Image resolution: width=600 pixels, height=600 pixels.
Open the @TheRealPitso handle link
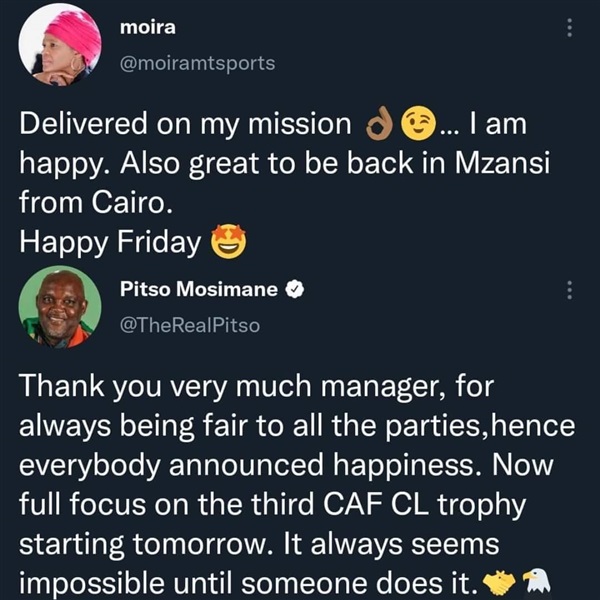click(x=190, y=326)
